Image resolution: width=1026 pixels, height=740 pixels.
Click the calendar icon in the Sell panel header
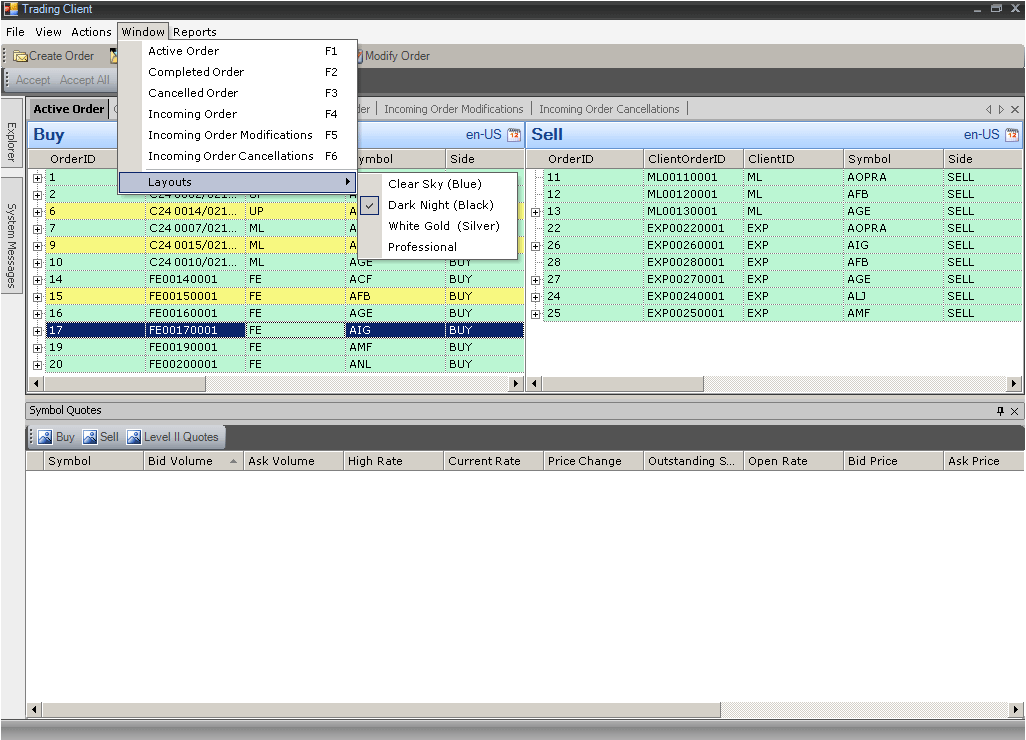[1012, 135]
